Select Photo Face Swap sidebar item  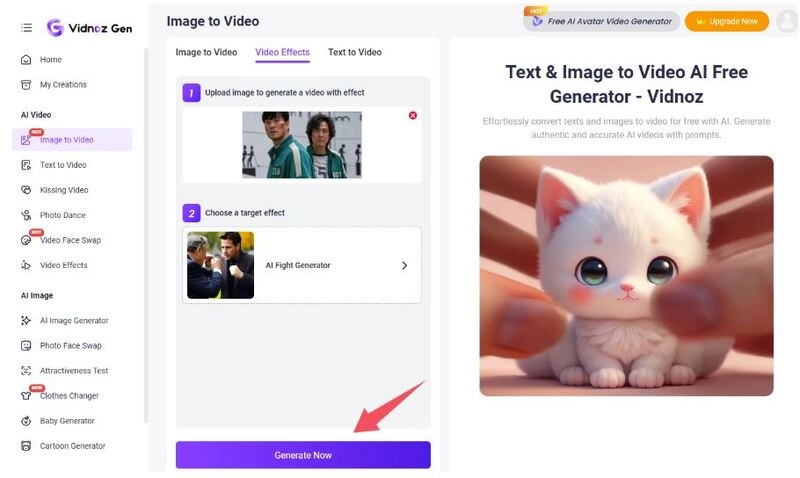point(71,345)
